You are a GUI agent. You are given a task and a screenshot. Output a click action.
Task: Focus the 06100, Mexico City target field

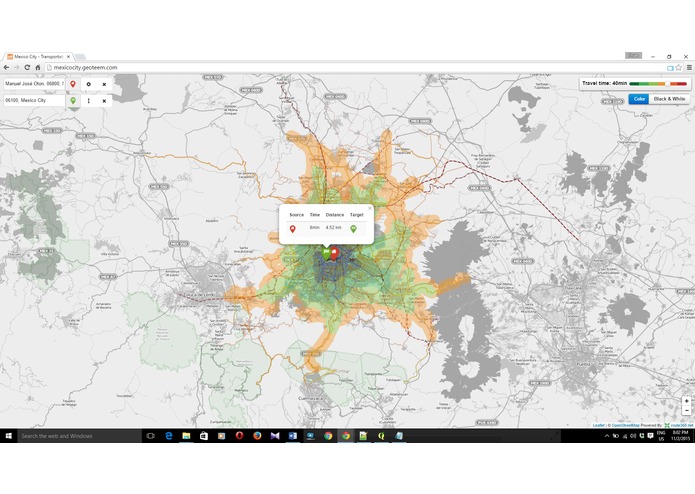pos(35,101)
